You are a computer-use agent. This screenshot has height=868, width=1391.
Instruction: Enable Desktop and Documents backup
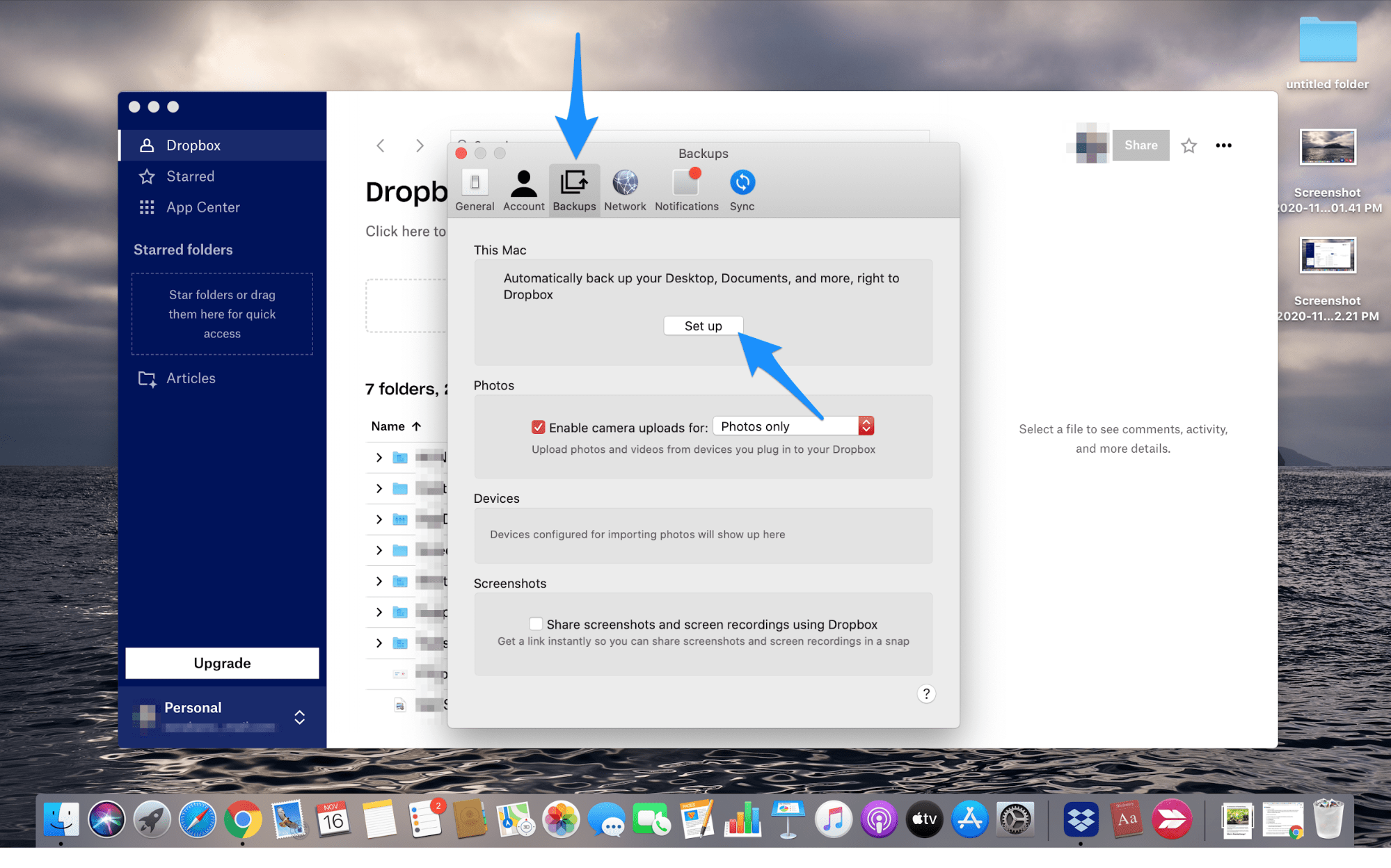point(703,325)
